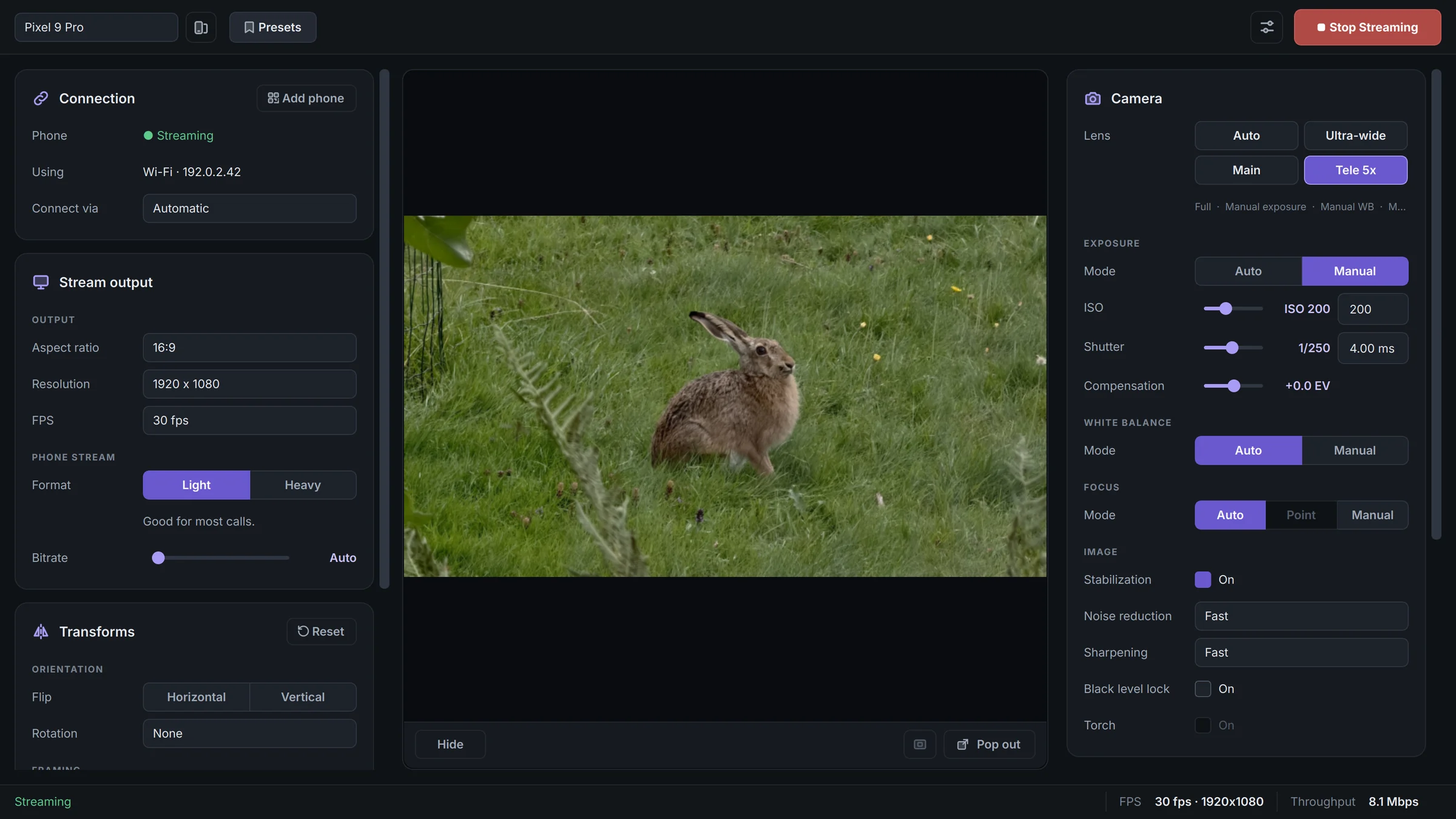Open the Presets bookmark button
Viewport: 1456px width, 819px height.
click(272, 27)
